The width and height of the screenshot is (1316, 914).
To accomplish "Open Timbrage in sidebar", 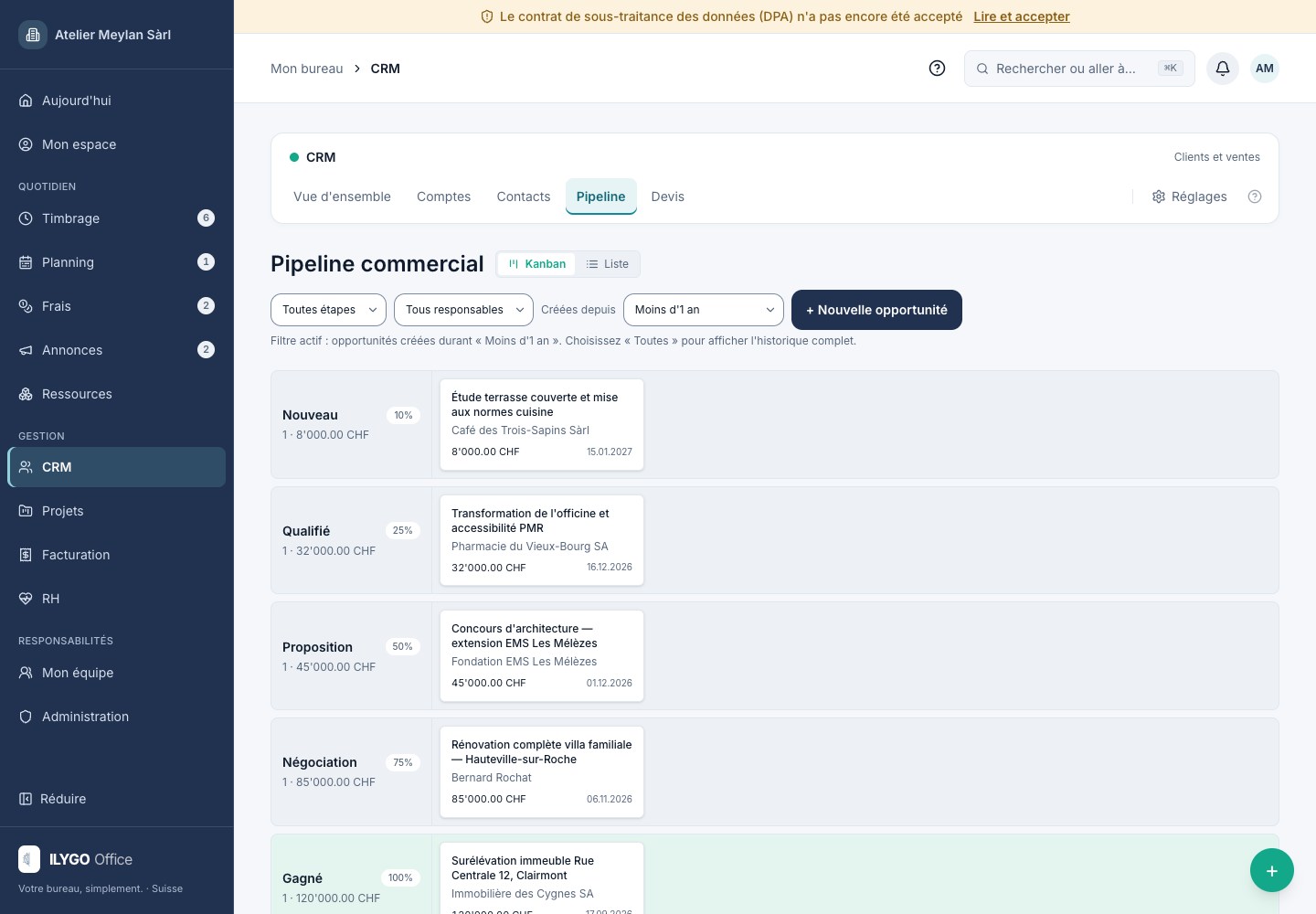I will (117, 218).
